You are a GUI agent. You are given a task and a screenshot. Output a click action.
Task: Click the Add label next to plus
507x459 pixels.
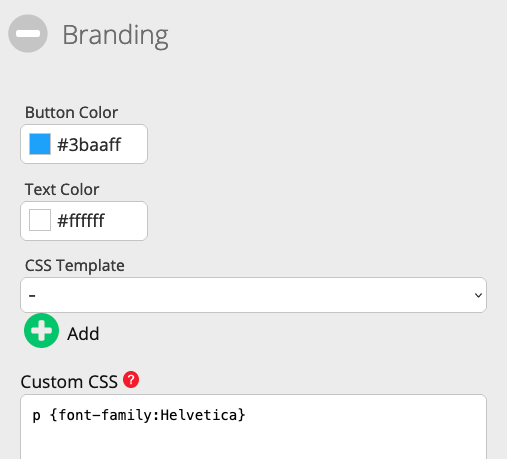pos(83,334)
